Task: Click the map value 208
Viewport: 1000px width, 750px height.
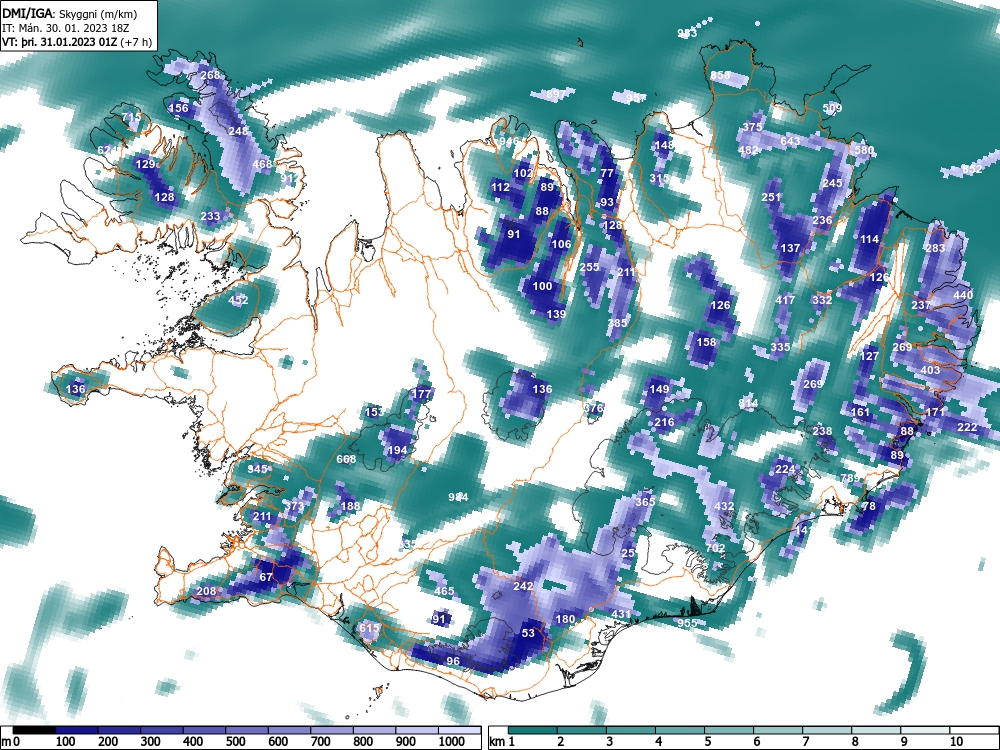Action: tap(206, 591)
